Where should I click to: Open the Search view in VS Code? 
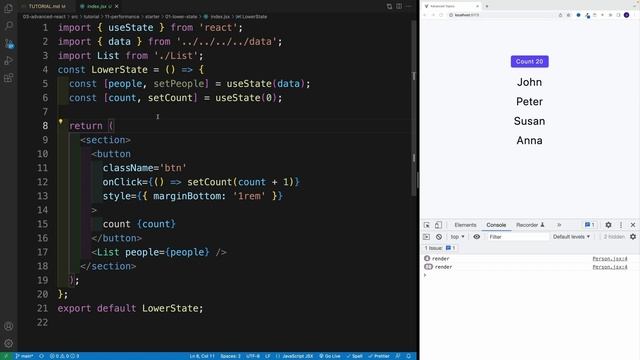[x=9, y=26]
